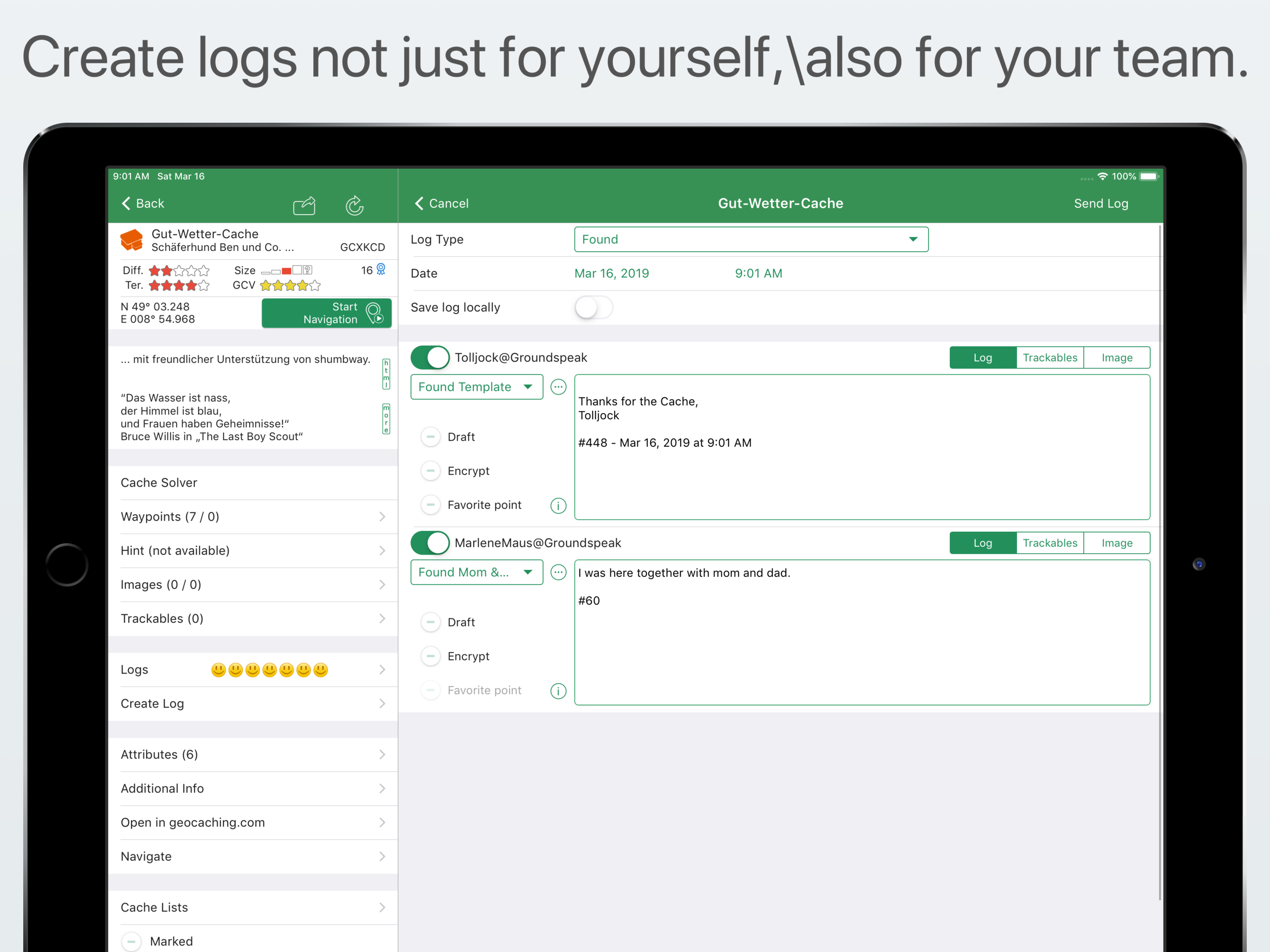Open the Found Mom &... template dropdown
Image resolution: width=1270 pixels, height=952 pixels.
point(476,573)
